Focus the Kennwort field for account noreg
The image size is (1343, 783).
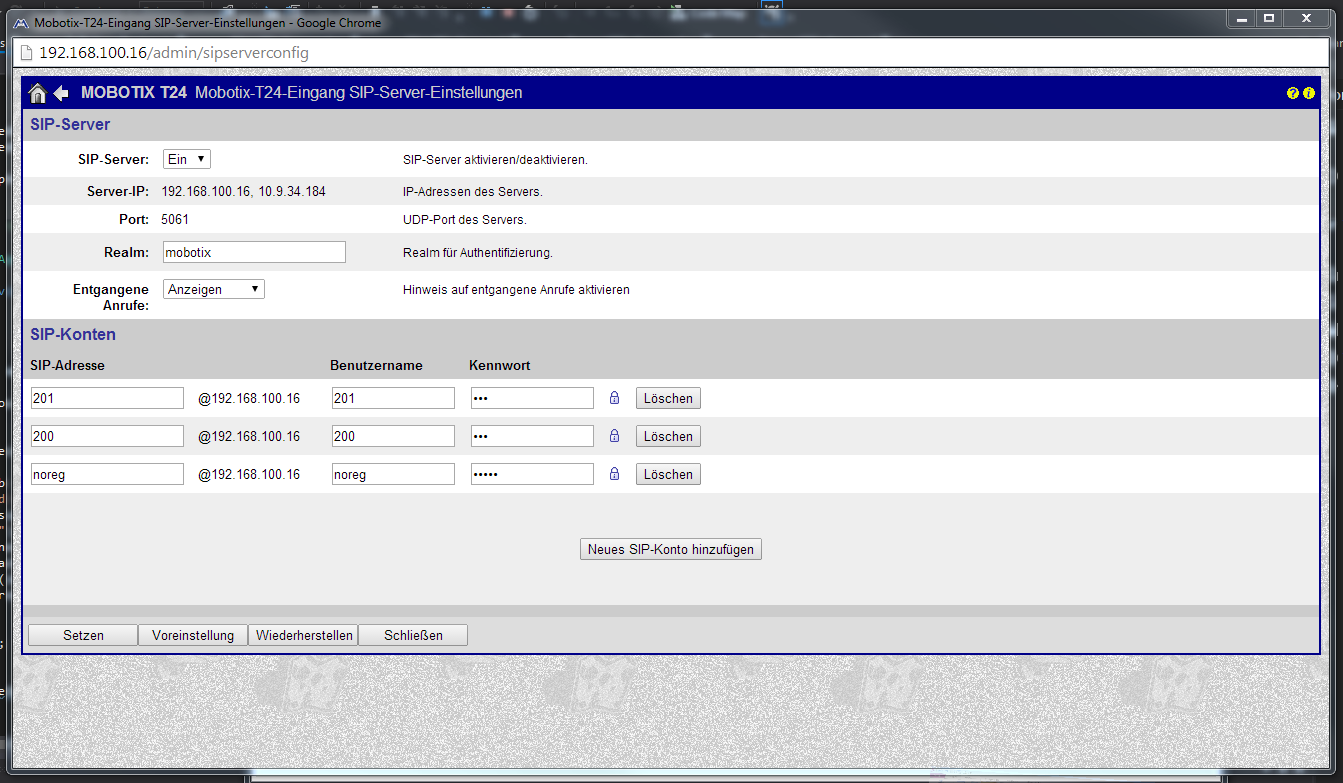pos(532,474)
